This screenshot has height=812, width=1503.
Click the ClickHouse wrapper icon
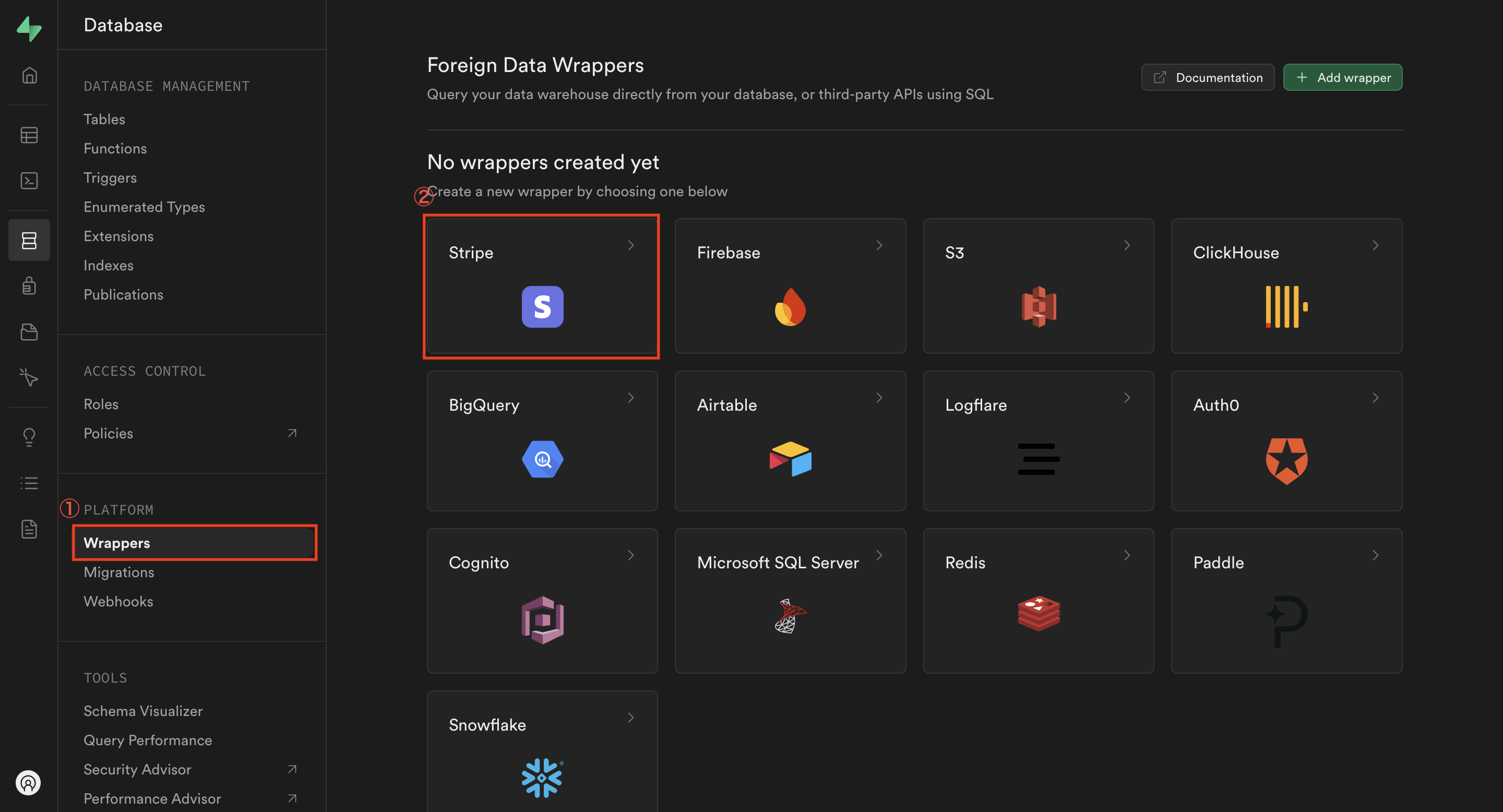pyautogui.click(x=1287, y=307)
